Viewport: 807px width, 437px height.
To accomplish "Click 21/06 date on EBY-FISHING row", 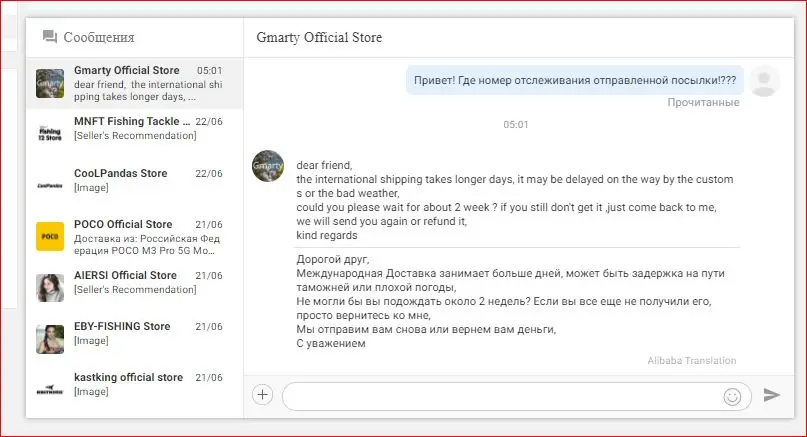I will (209, 326).
